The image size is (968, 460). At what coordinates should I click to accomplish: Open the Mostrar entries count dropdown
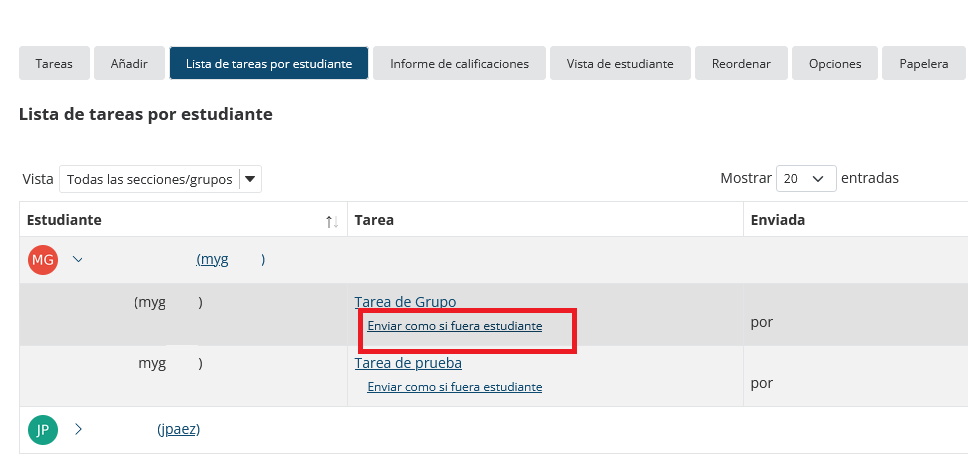pos(806,178)
